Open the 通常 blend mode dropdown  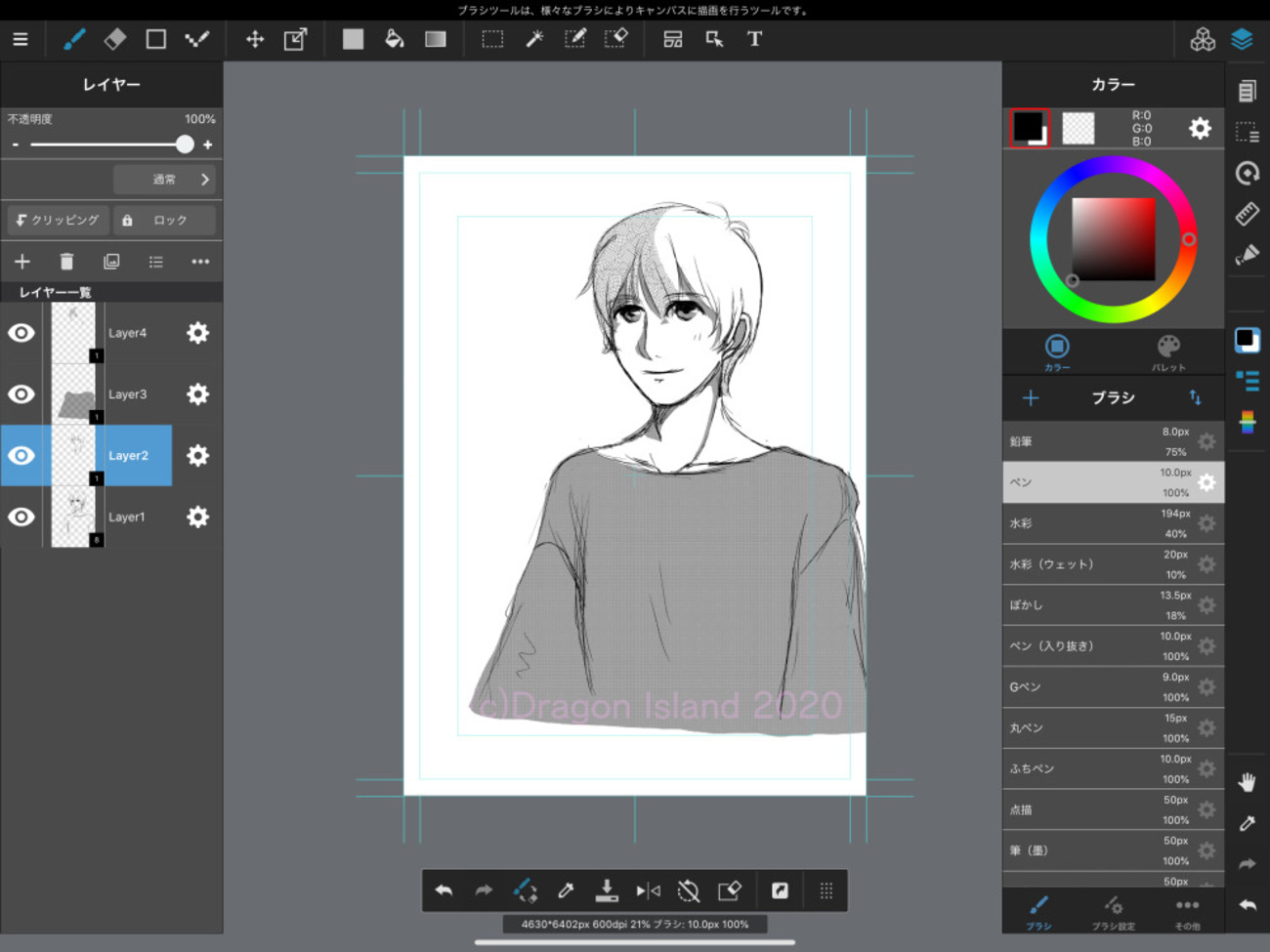164,180
